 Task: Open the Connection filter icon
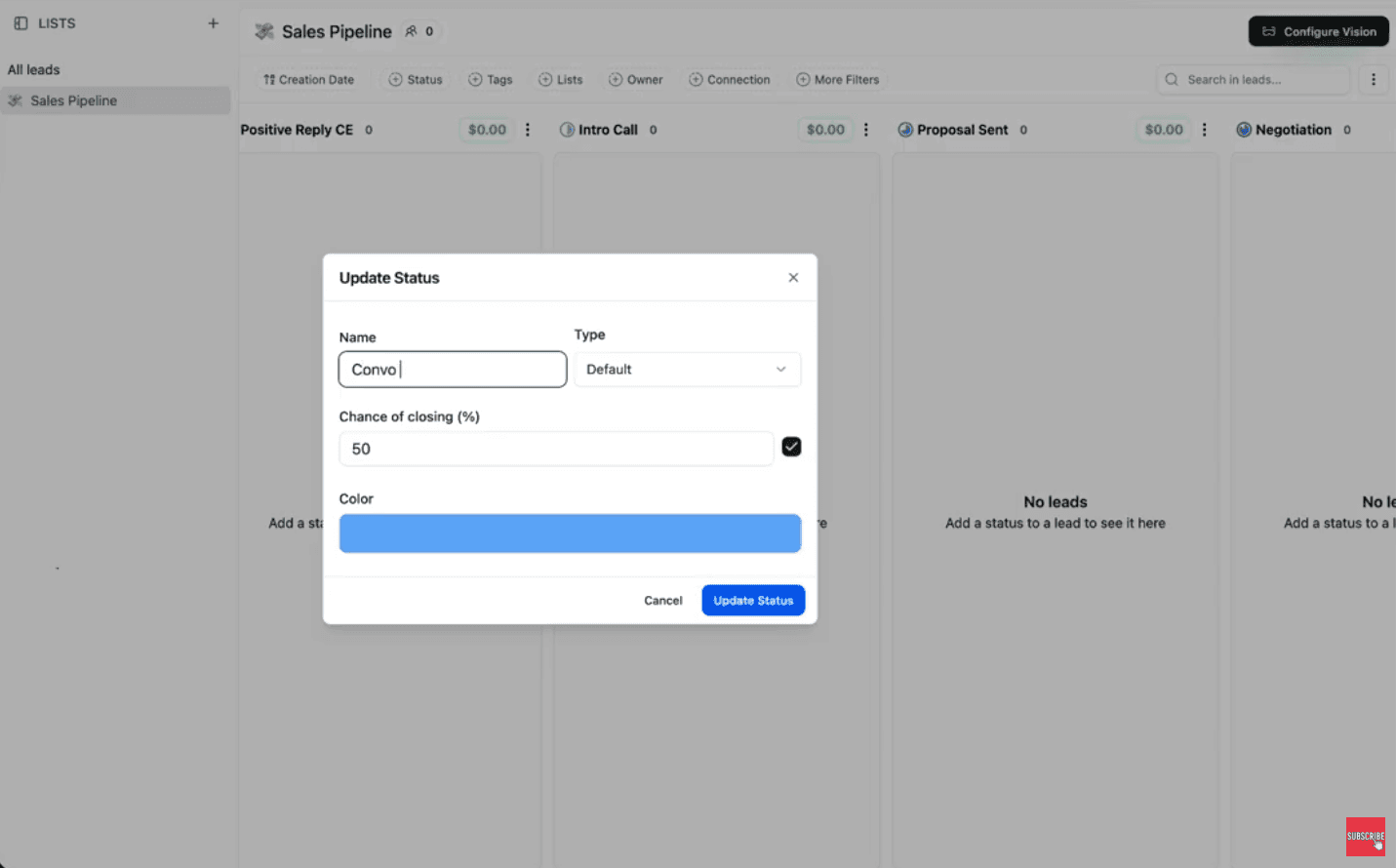point(697,79)
